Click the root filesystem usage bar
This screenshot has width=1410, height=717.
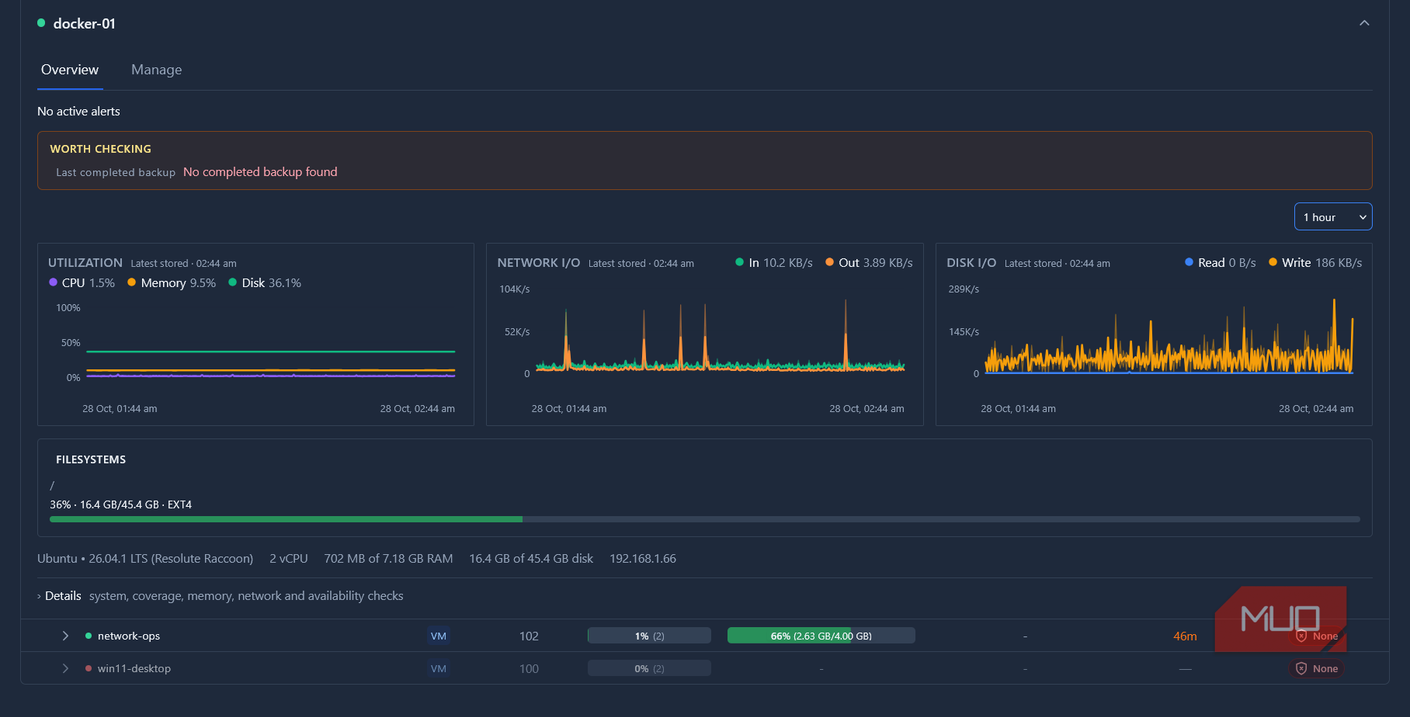[704, 519]
